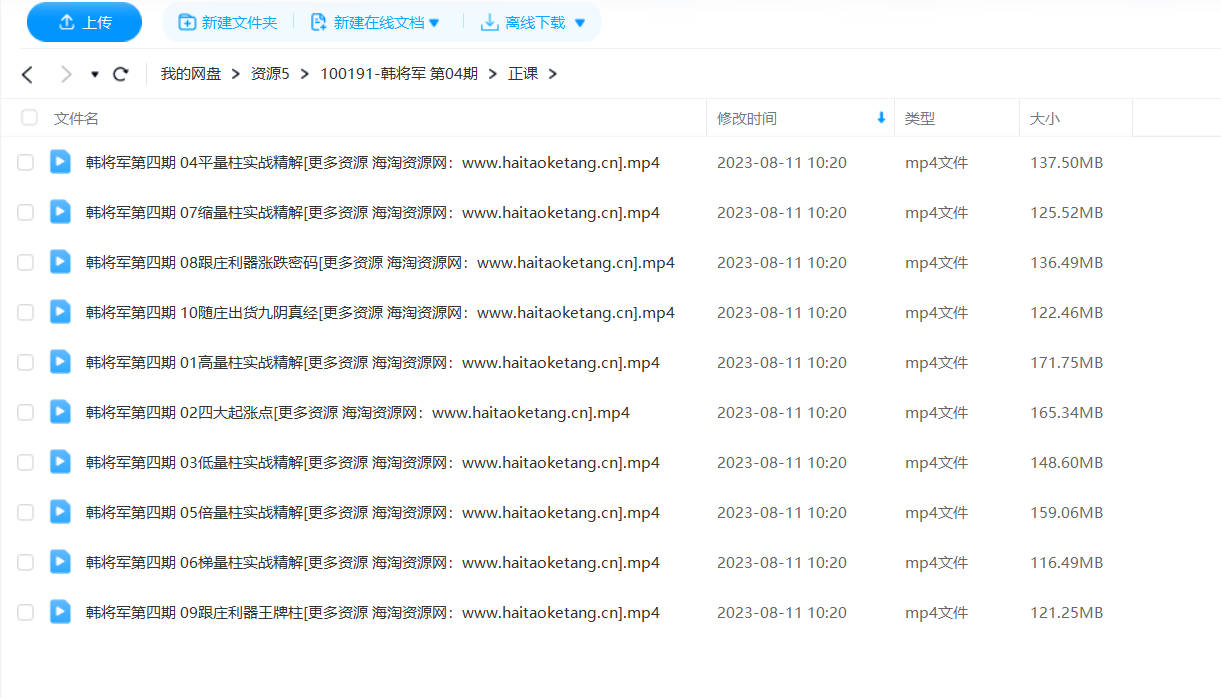Click video icon of 02四大起涨点
Image resolution: width=1221 pixels, height=698 pixels.
[61, 411]
